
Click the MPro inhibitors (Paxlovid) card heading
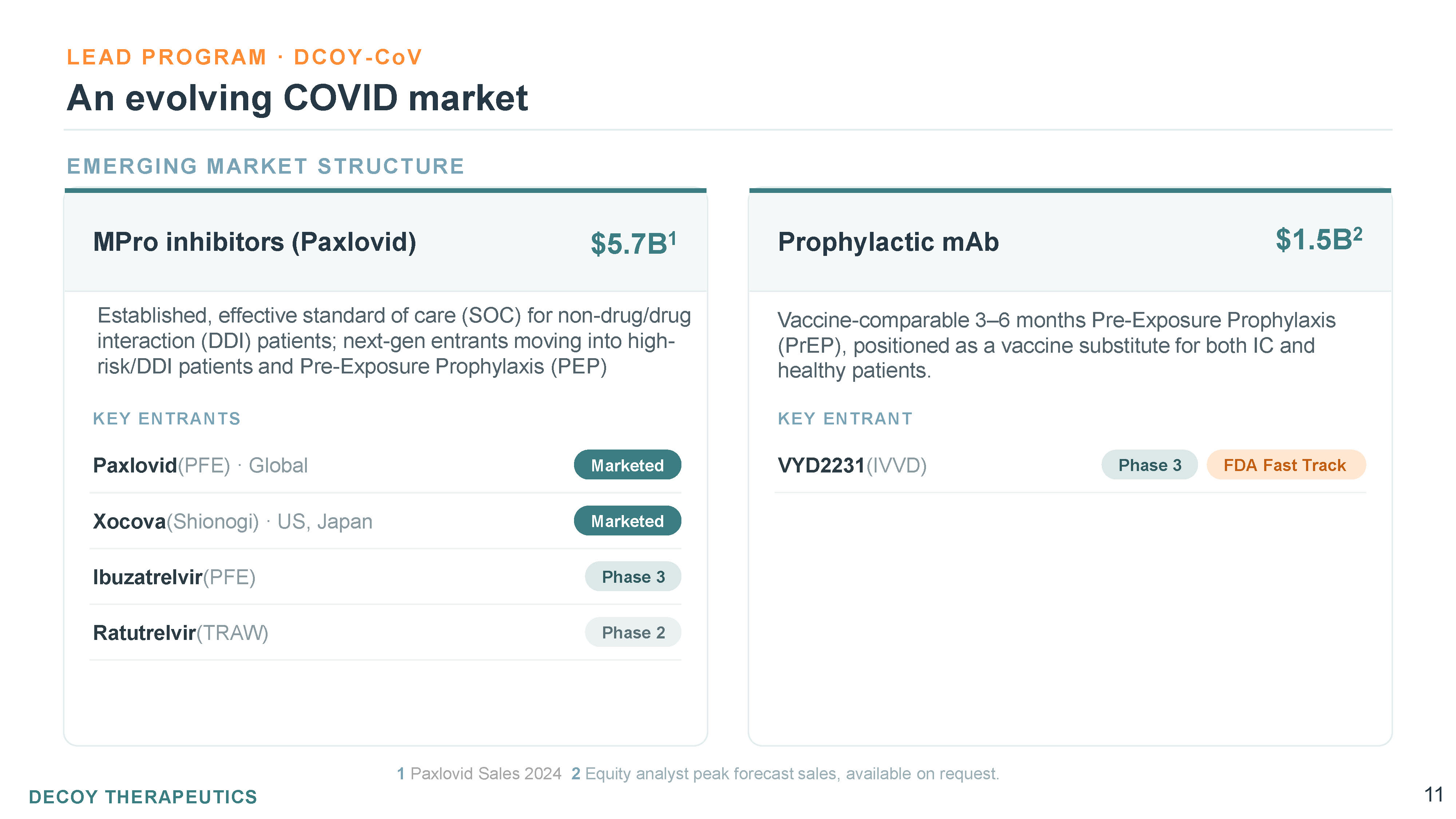point(254,242)
